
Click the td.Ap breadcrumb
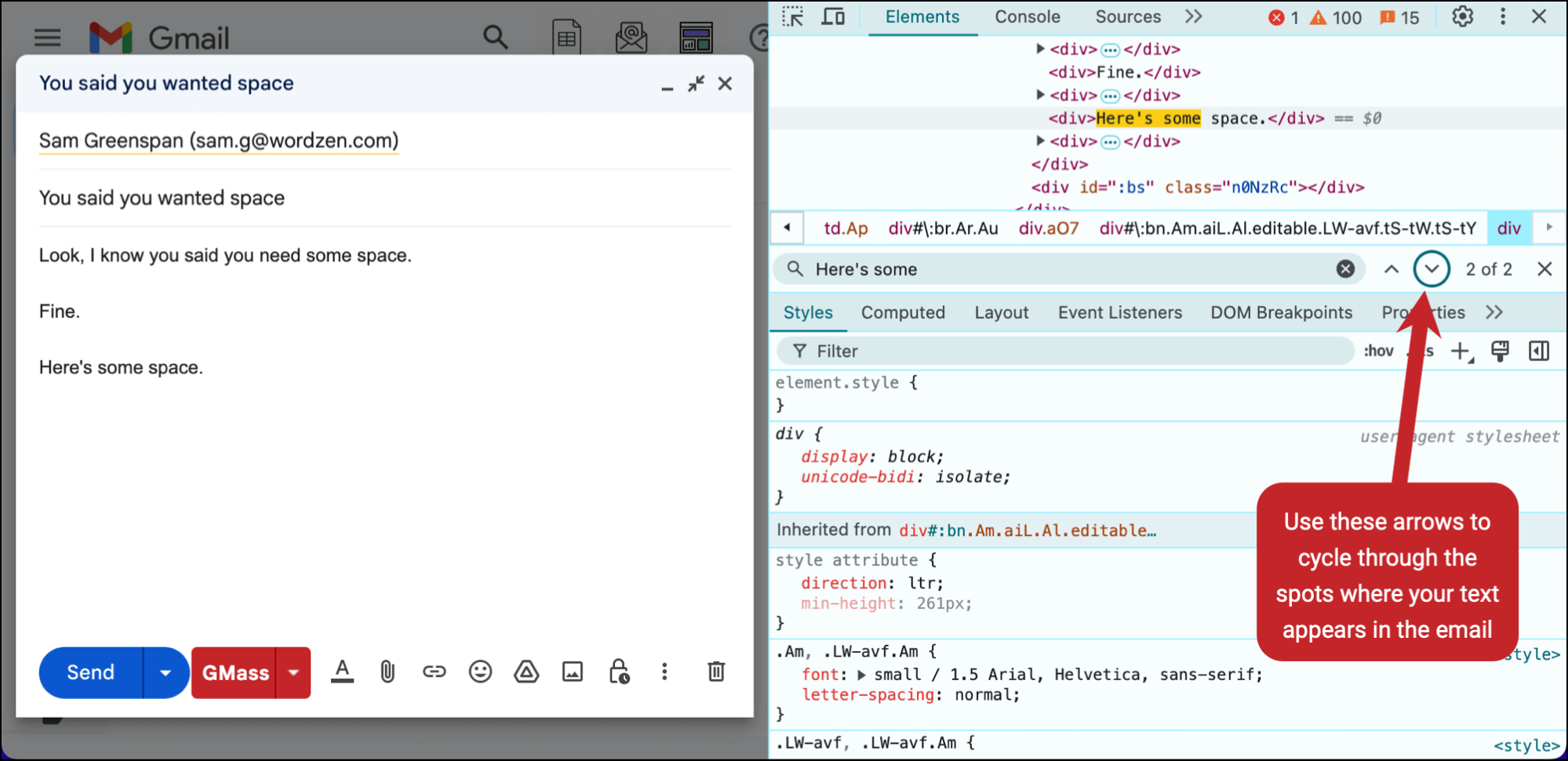(x=846, y=228)
